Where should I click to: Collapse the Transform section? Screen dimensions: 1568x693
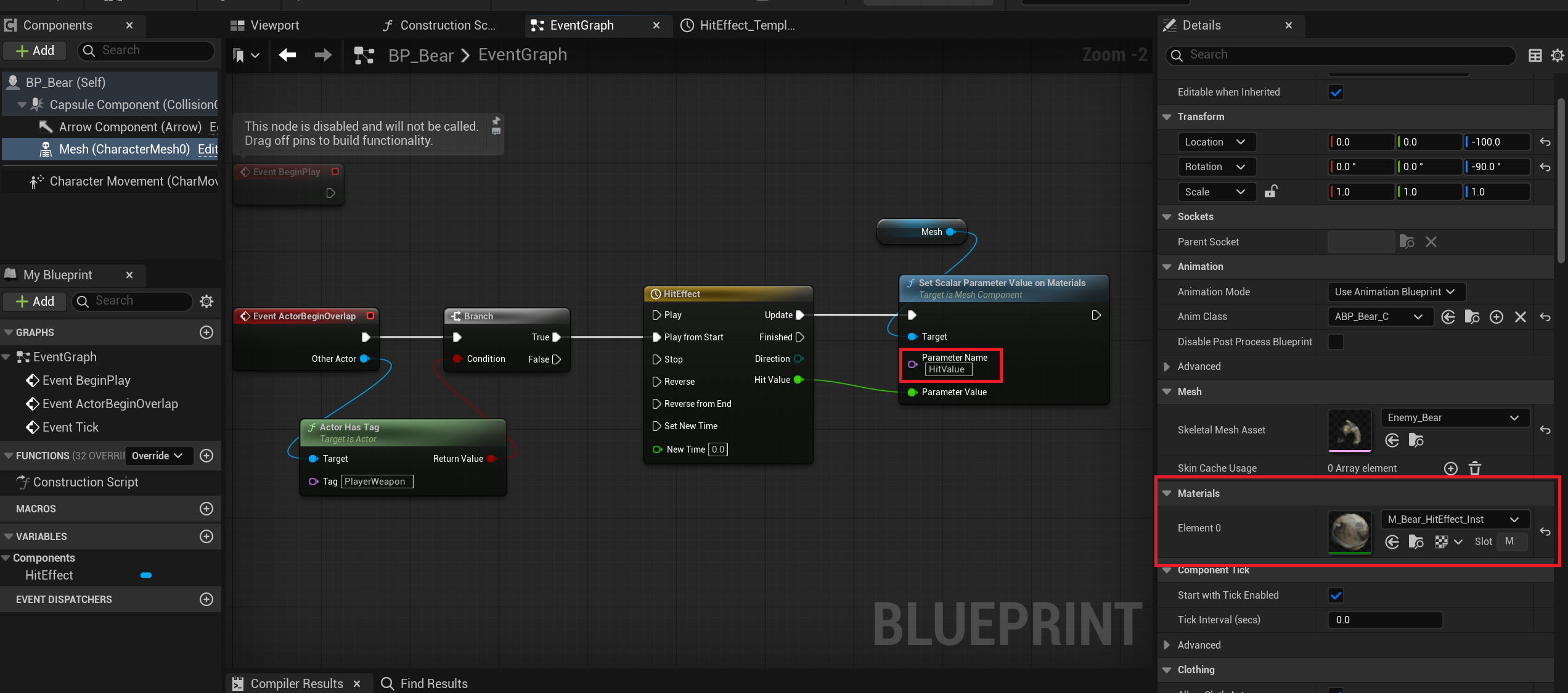click(1167, 117)
